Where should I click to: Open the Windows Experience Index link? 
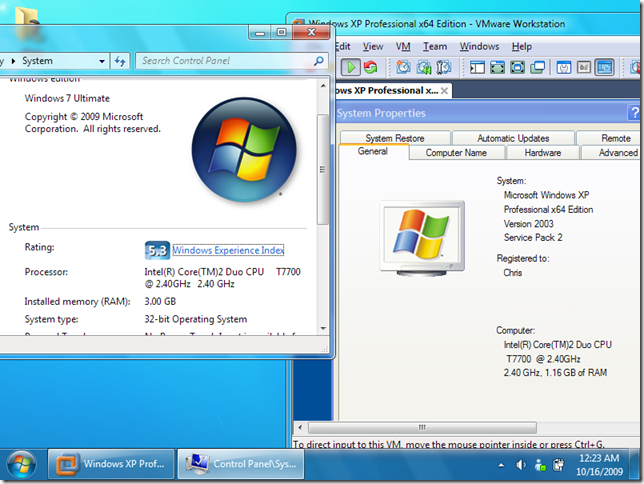click(x=228, y=250)
